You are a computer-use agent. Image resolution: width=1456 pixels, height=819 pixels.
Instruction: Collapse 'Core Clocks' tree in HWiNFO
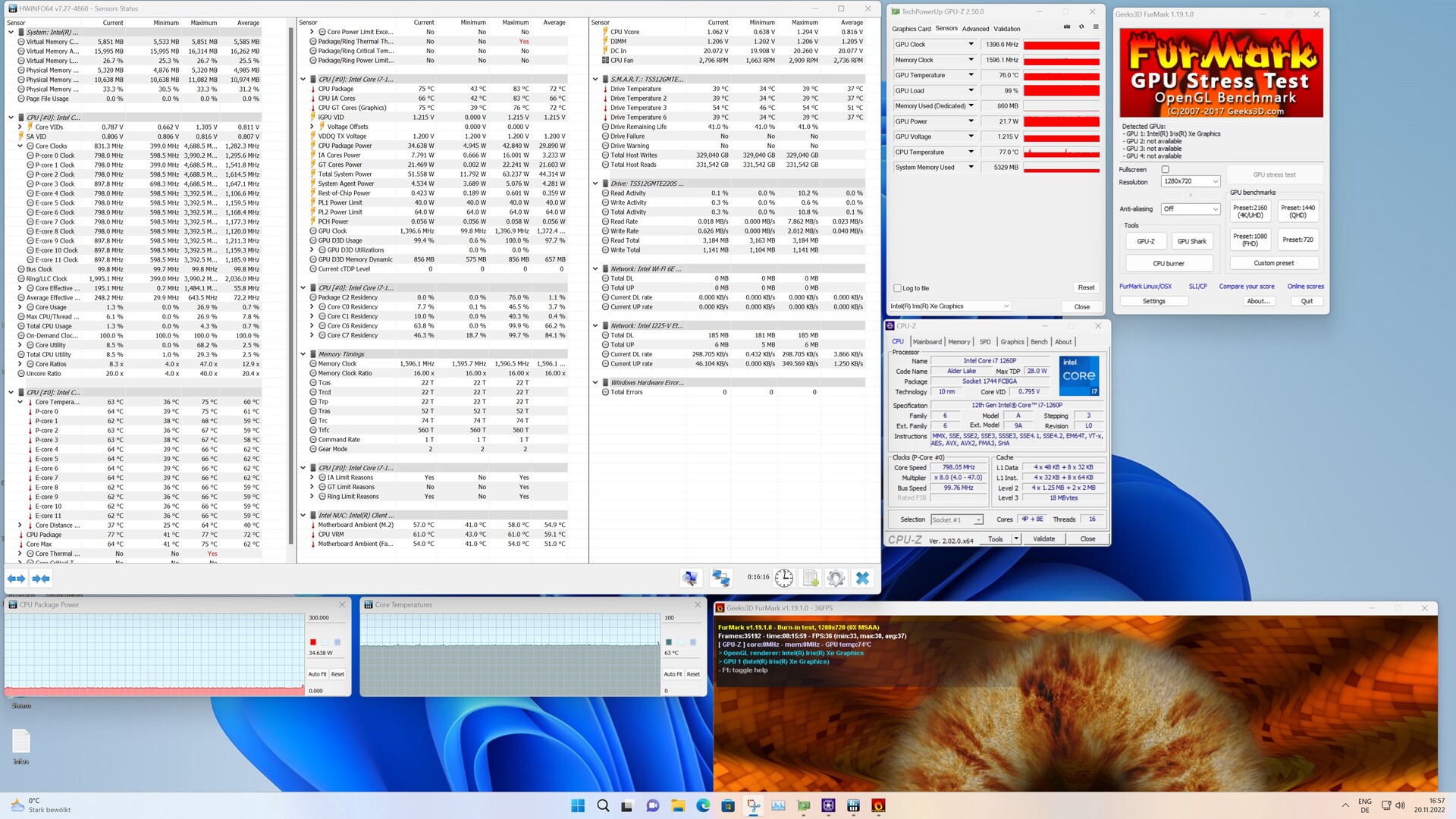click(x=20, y=146)
